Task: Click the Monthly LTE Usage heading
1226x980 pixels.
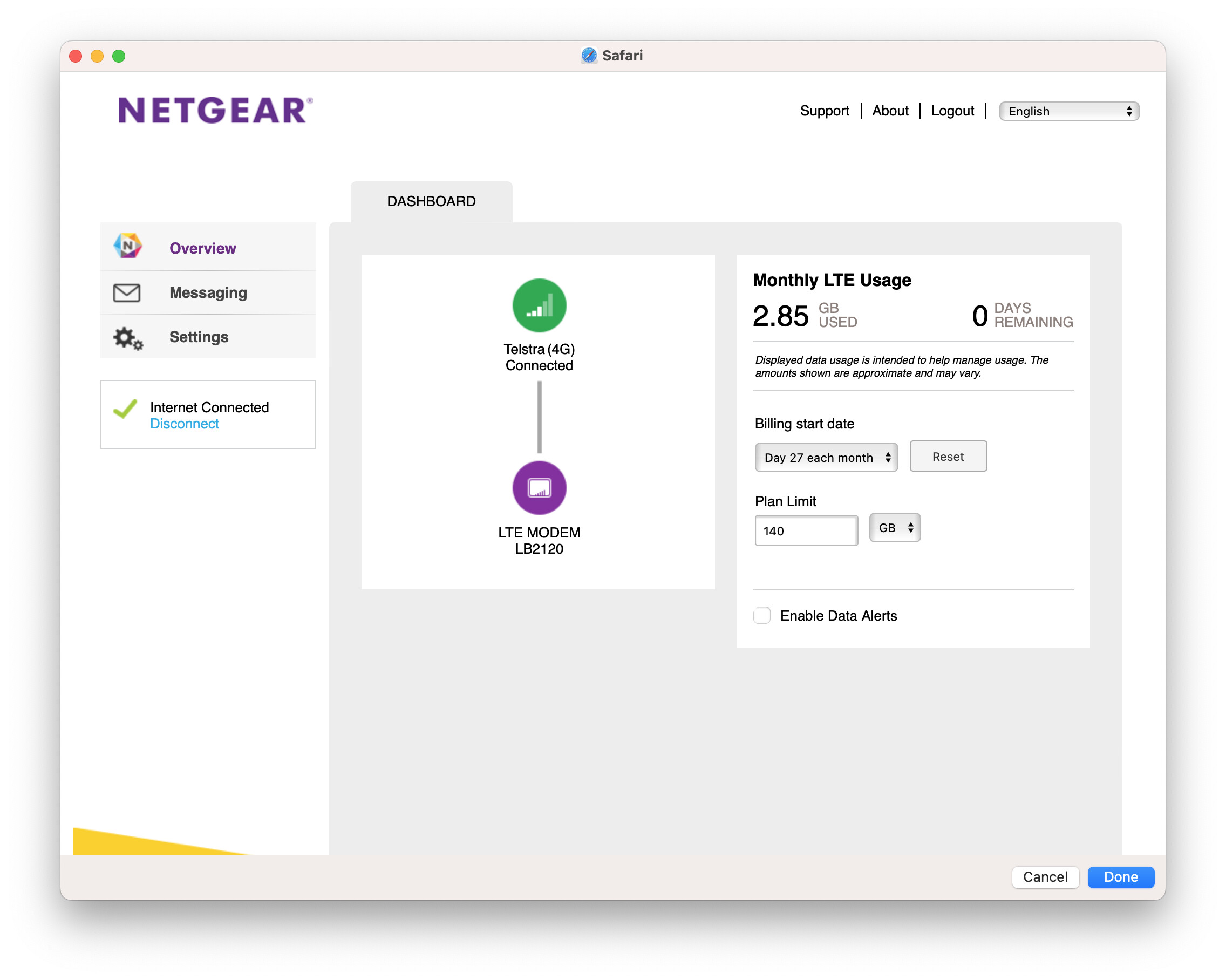Action: click(x=832, y=280)
